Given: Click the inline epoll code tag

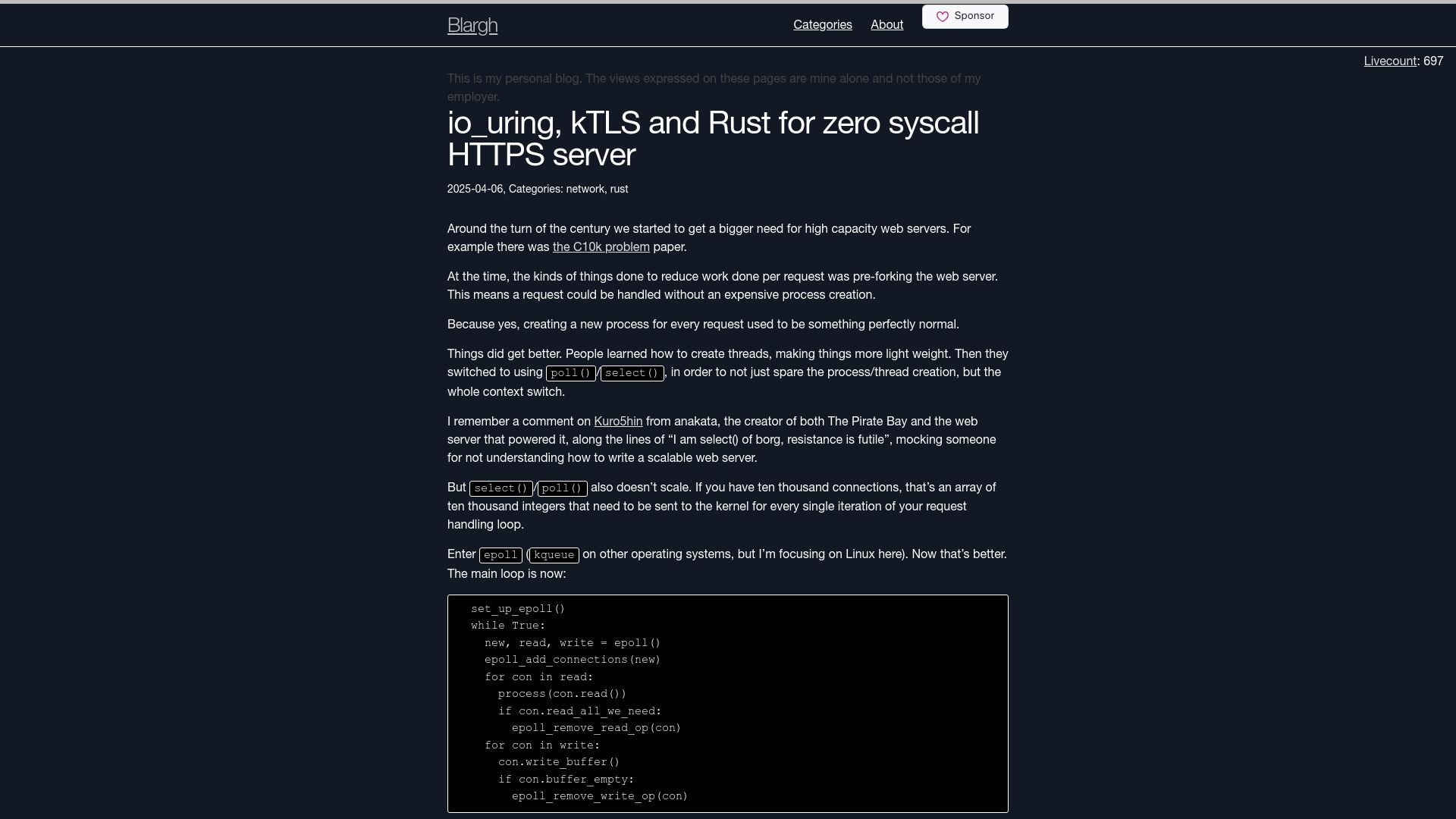Looking at the screenshot, I should point(500,555).
